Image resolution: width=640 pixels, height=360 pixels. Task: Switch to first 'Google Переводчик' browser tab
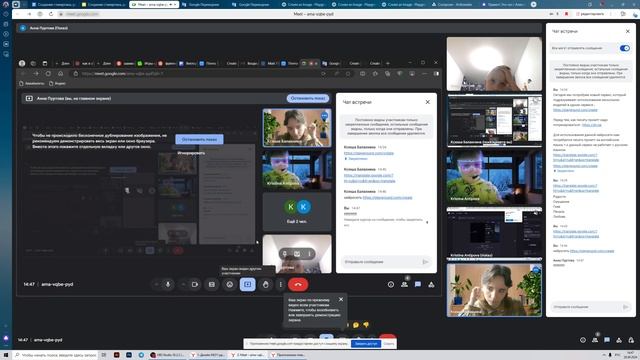point(203,4)
